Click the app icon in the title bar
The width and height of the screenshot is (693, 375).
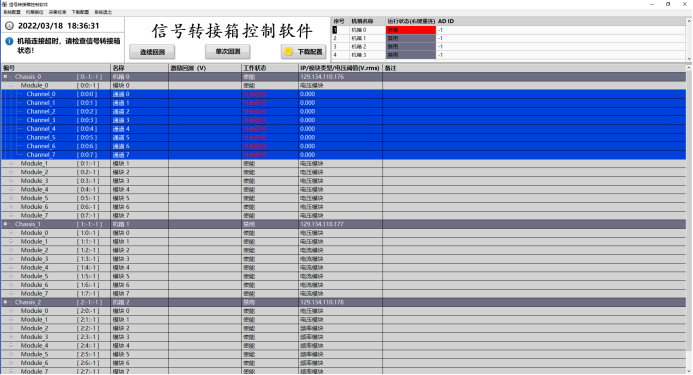pos(5,4)
